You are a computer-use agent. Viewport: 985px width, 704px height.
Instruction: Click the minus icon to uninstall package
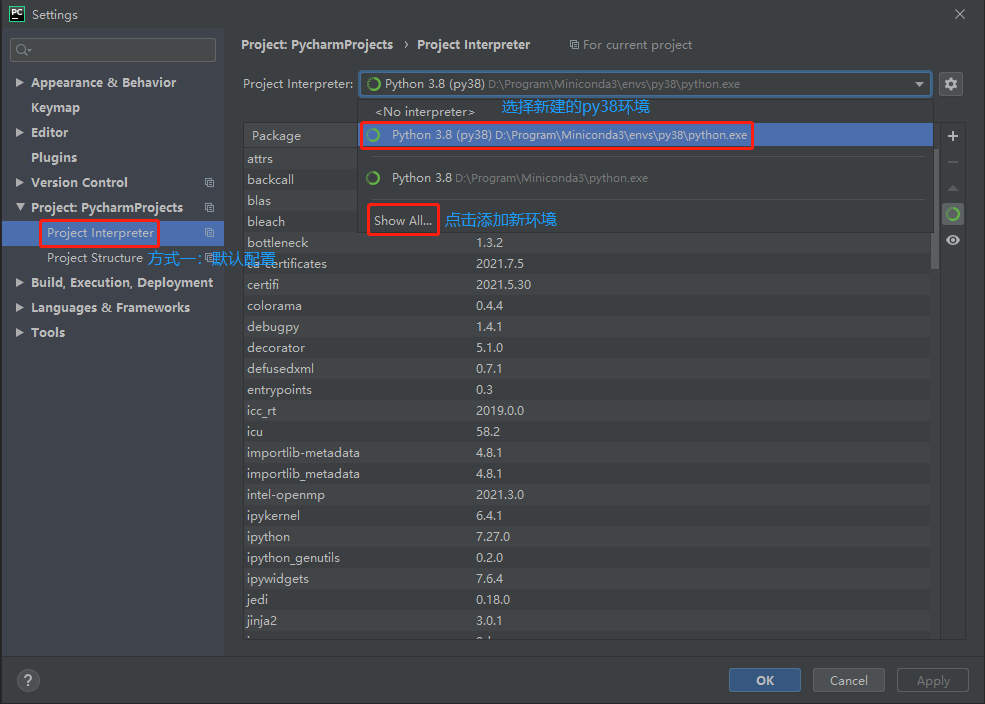coord(952,162)
